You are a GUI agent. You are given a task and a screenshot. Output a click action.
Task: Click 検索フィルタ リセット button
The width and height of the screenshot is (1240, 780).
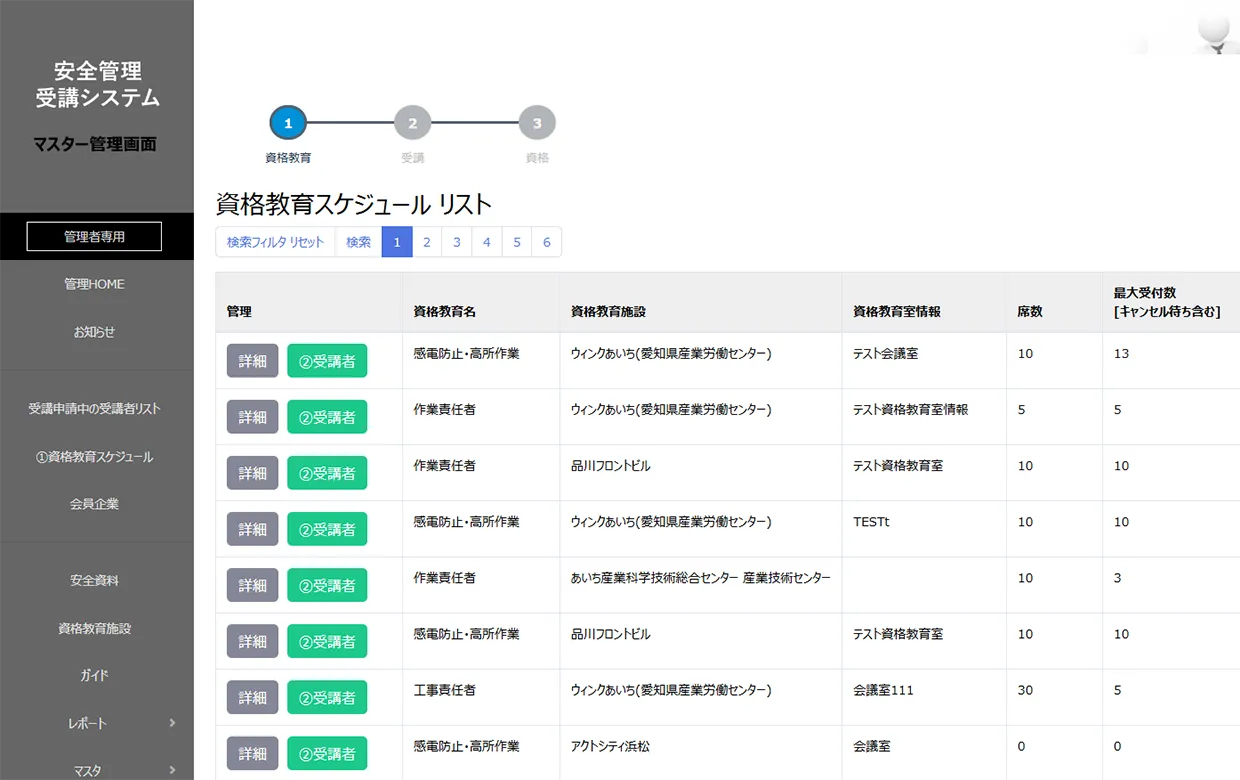tap(275, 242)
